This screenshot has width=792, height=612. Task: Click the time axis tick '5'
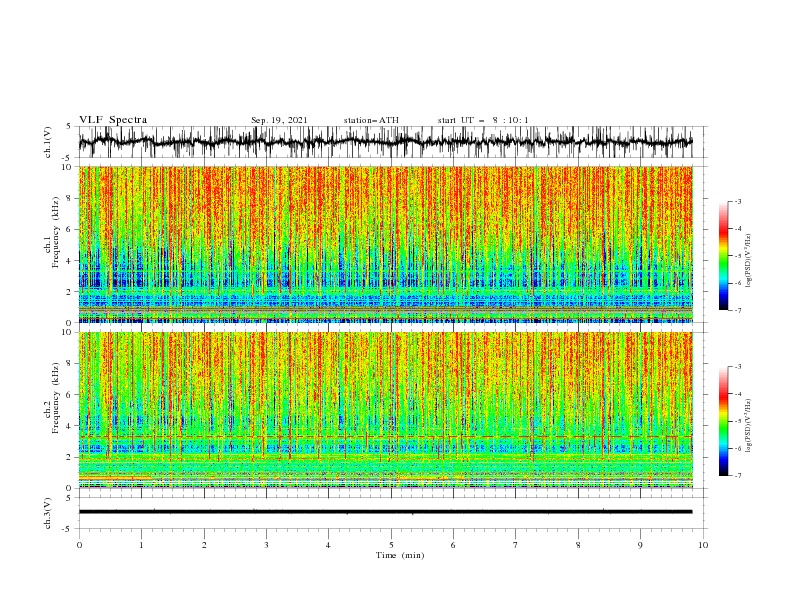[391, 545]
